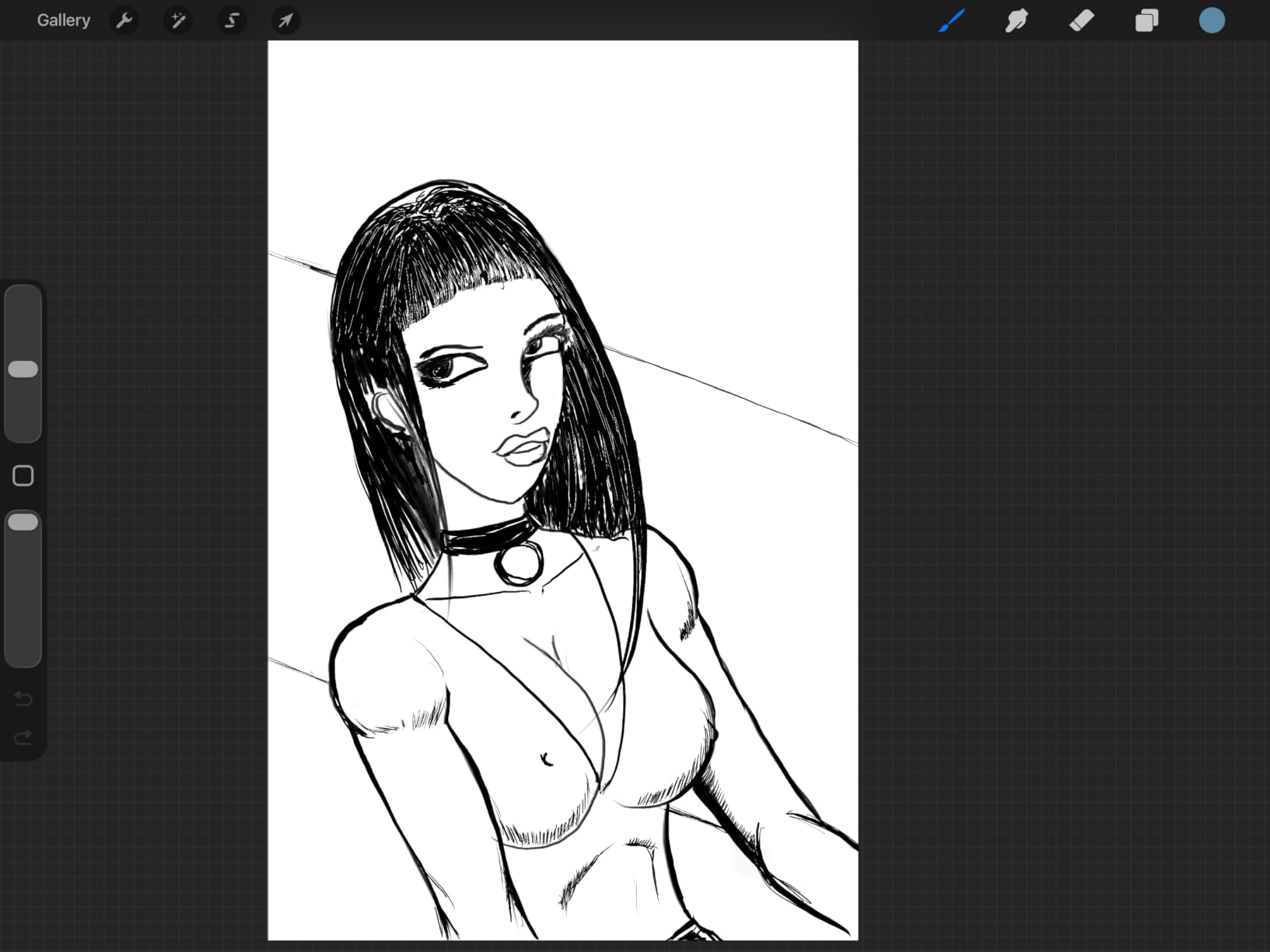Open the Actions wrench menu
1270x952 pixels.
(x=124, y=20)
